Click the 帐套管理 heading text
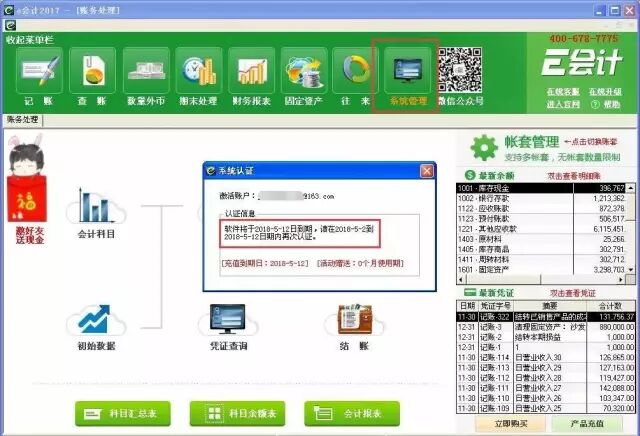 coord(531,142)
